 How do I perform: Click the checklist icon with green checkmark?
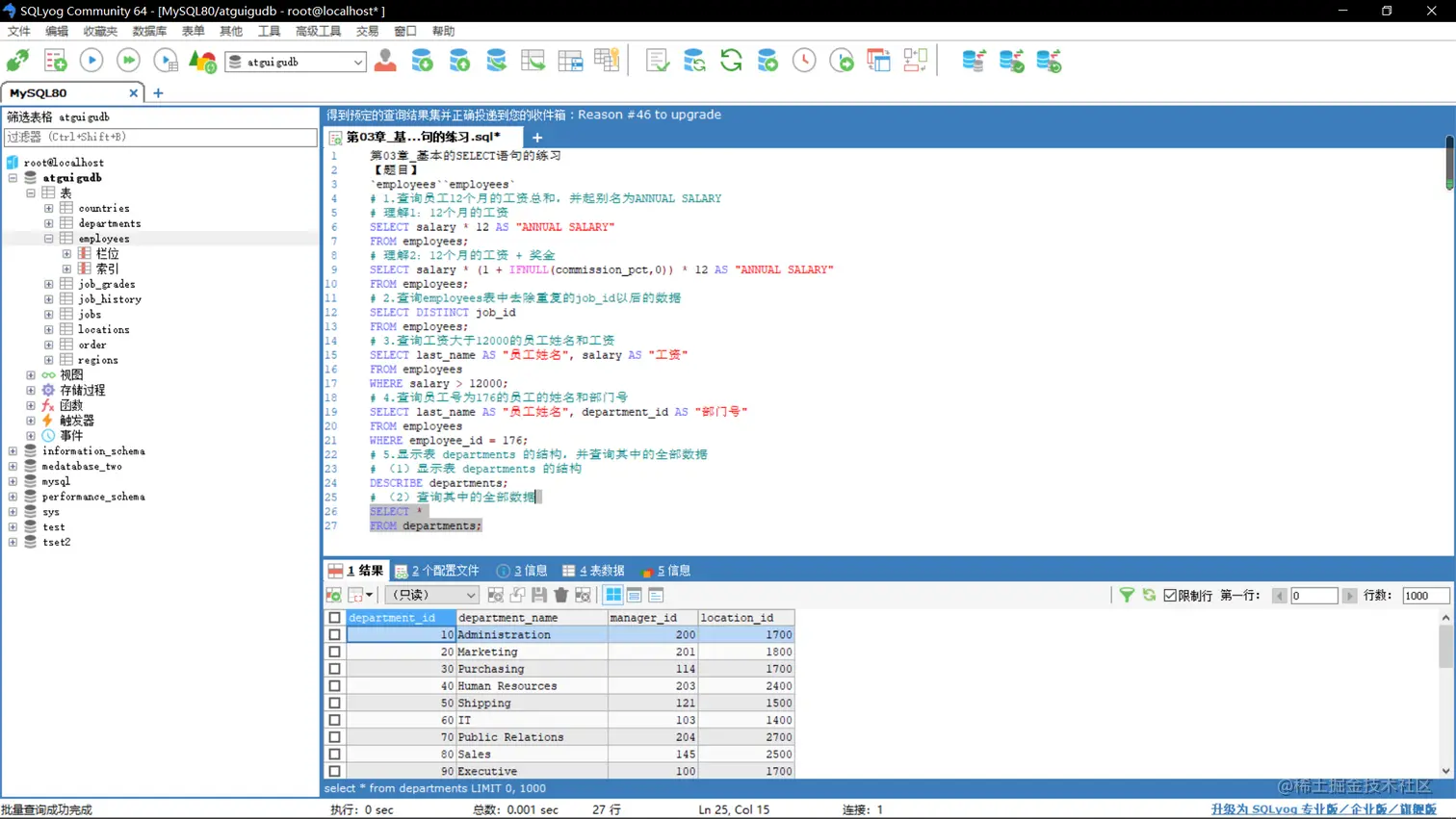658,61
